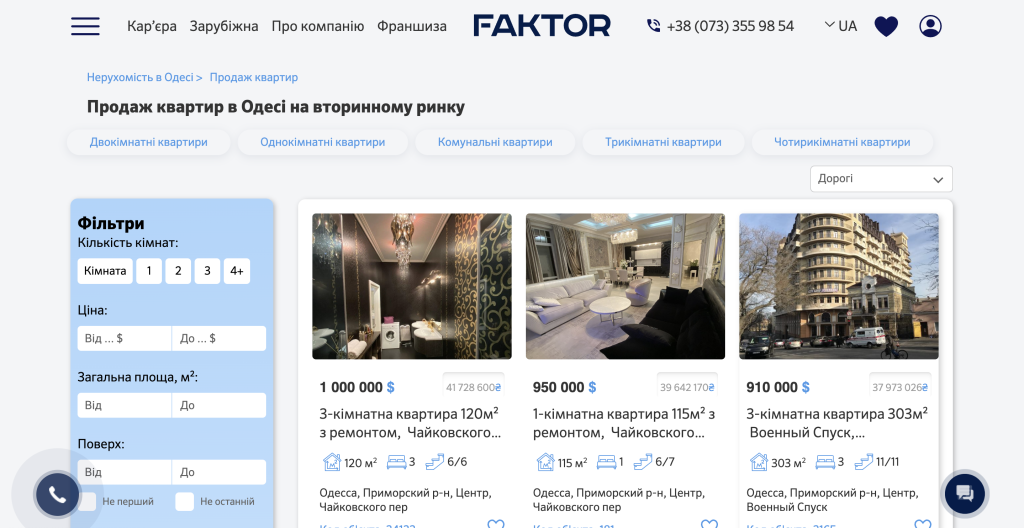Click the "Двокімнатні квартири" link

click(x=149, y=142)
